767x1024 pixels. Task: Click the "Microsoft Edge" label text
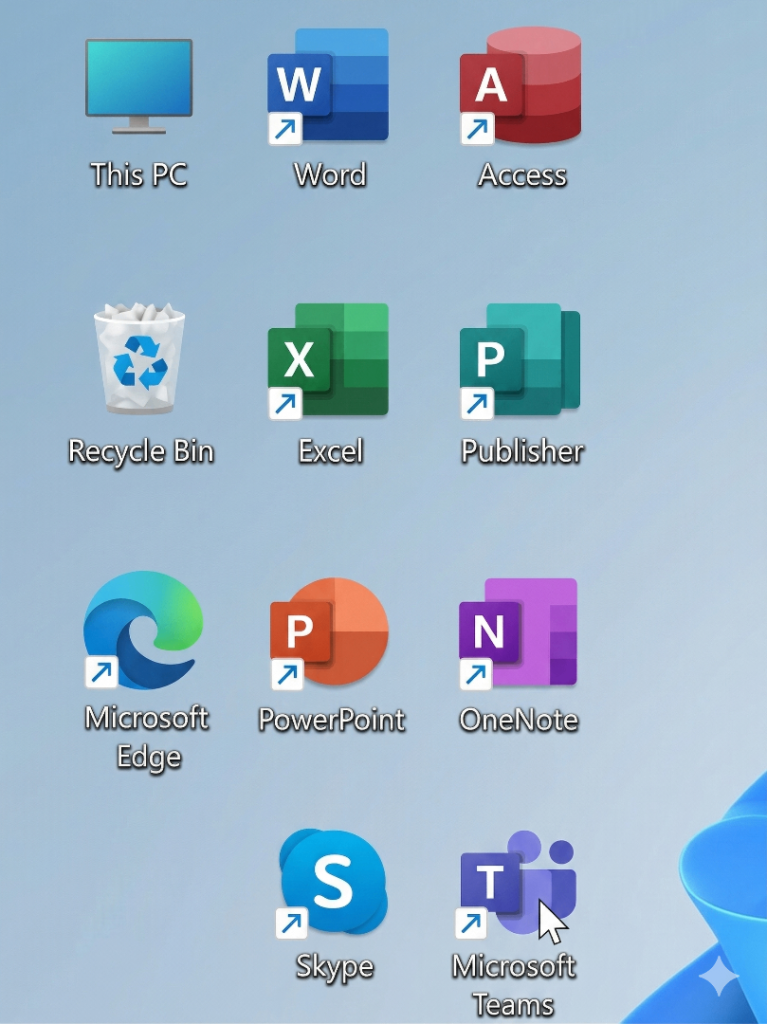pyautogui.click(x=147, y=738)
